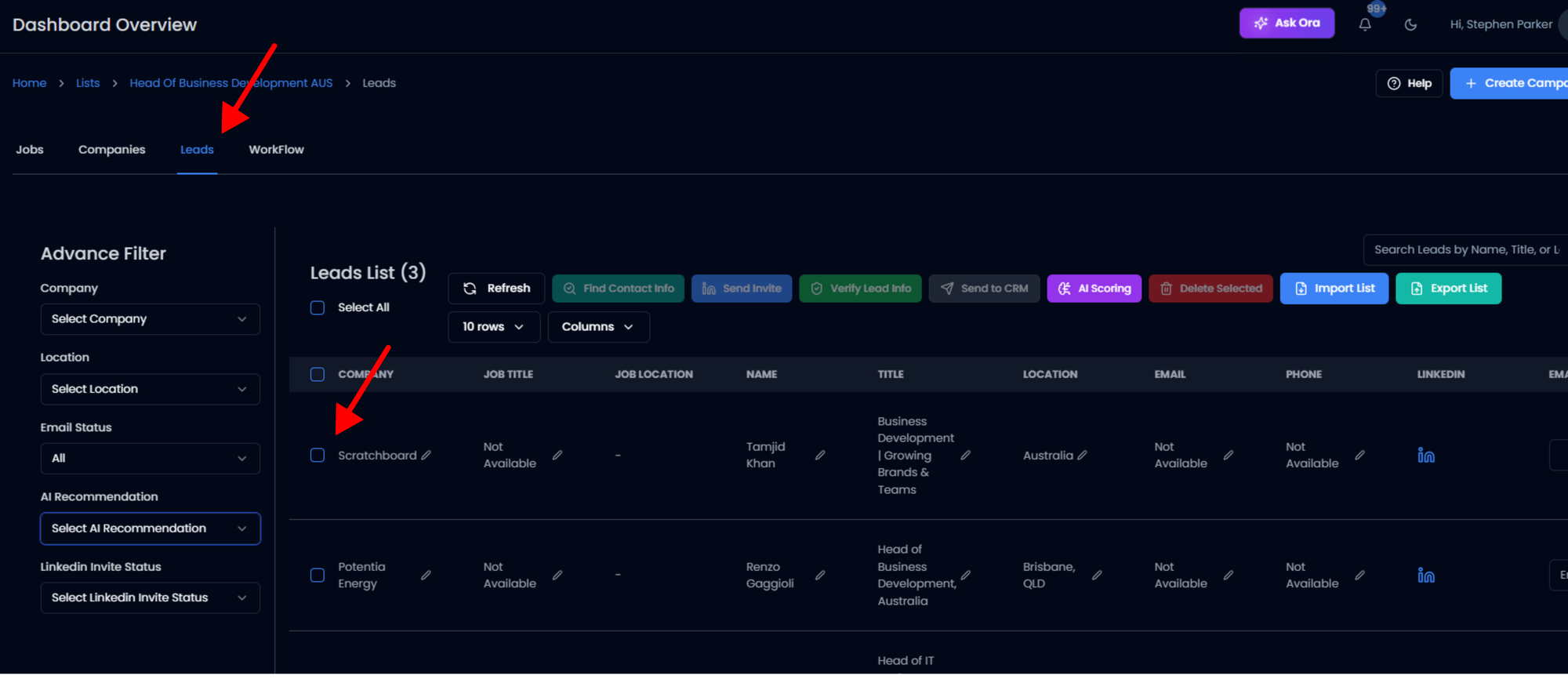Click the Lists breadcrumb link

tap(88, 83)
